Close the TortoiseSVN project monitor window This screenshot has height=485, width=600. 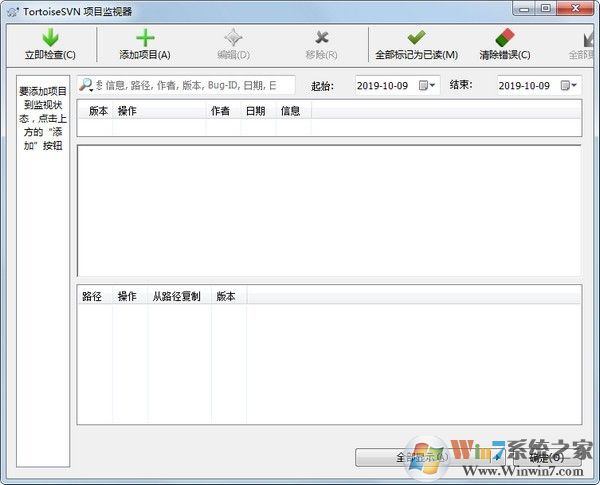click(575, 8)
